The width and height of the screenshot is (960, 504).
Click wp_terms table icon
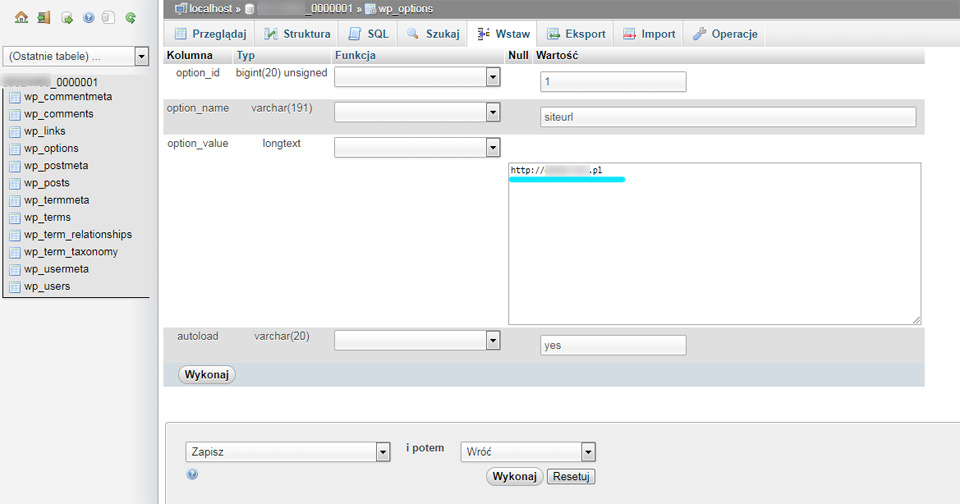[15, 217]
